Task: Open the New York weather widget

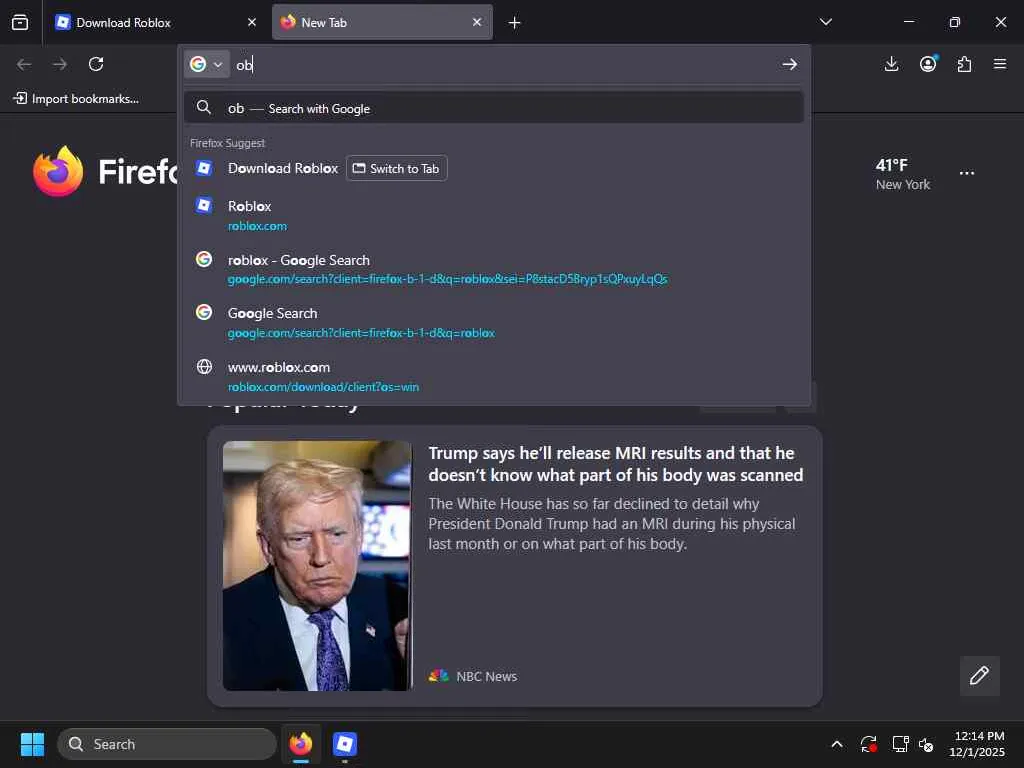Action: click(903, 174)
